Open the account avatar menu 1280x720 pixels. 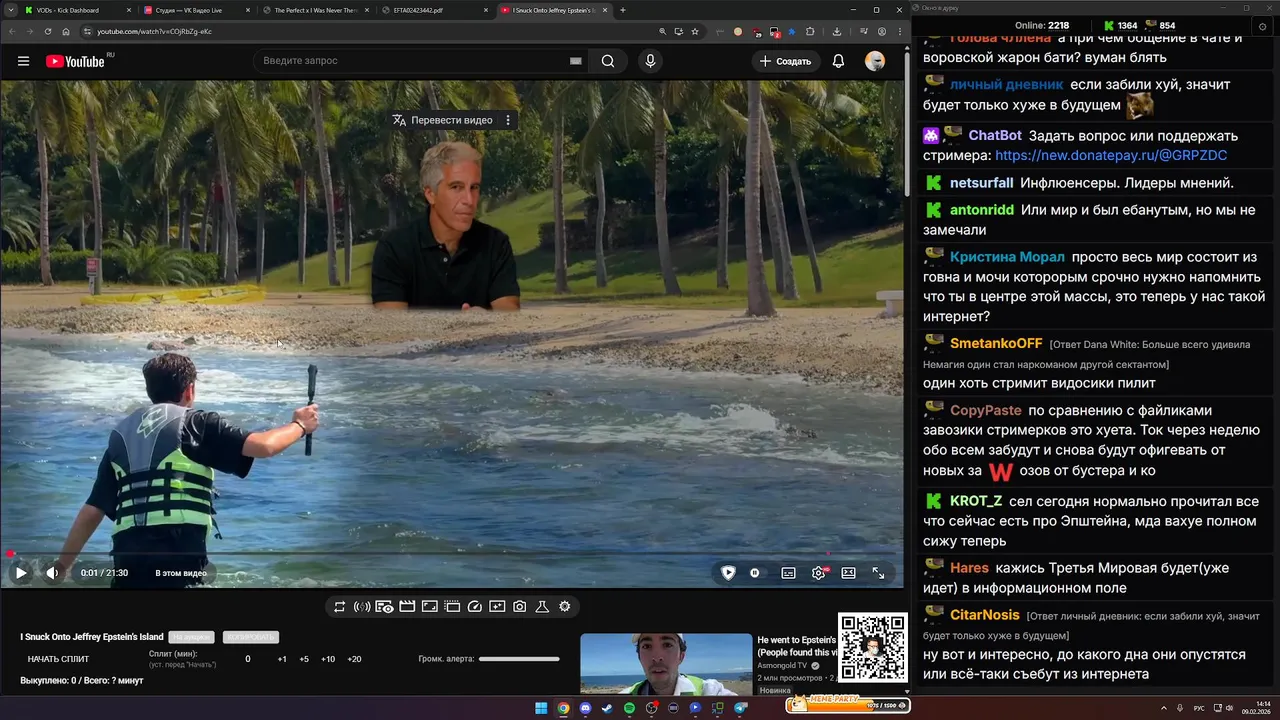[x=875, y=61]
